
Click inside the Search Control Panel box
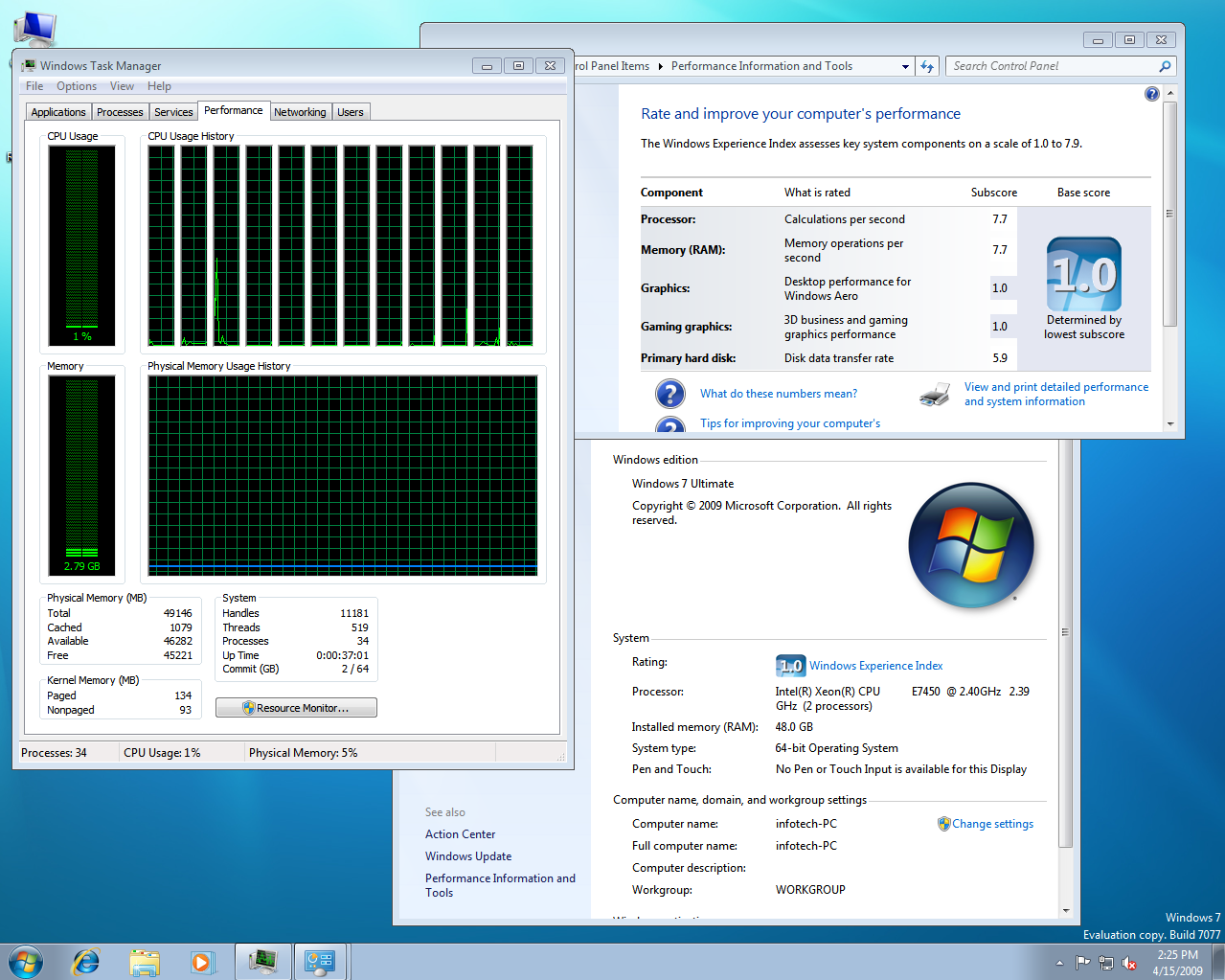[x=1044, y=65]
